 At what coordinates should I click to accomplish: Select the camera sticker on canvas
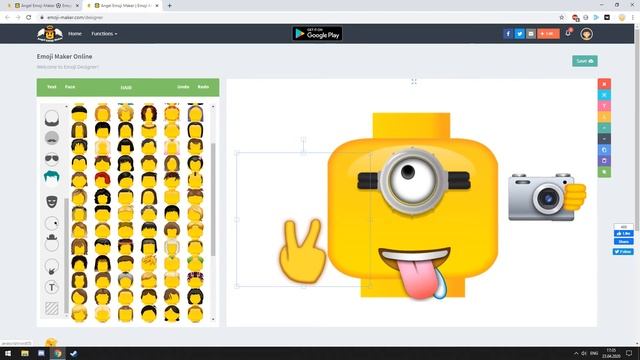(547, 197)
